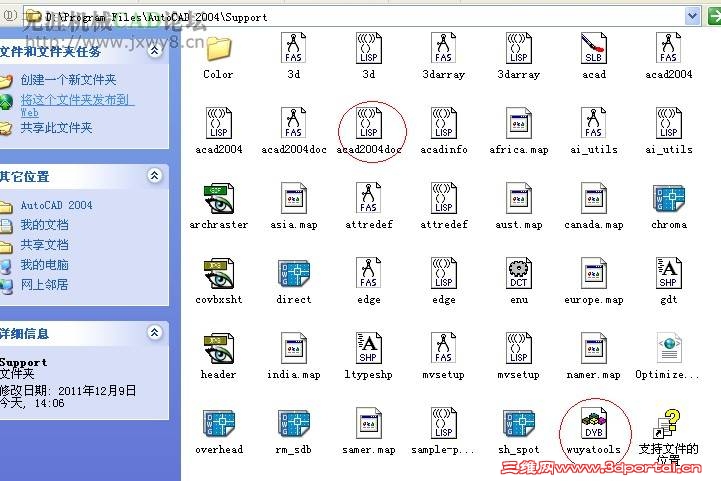The image size is (721, 481).
Task: Click 共享此文件夹 link
Action: tap(56, 128)
